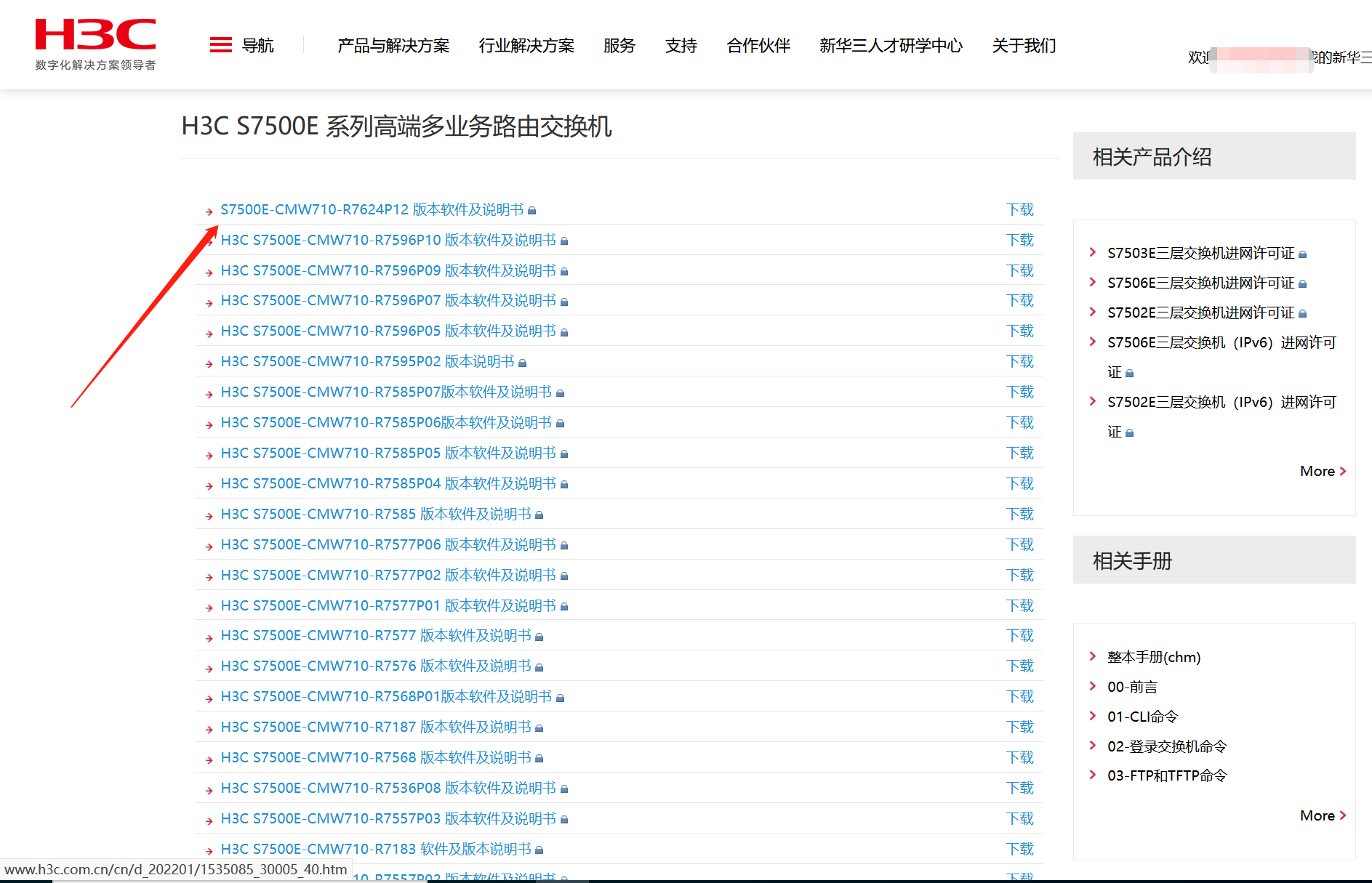The image size is (1372, 883).
Task: Open H3C S7500E-CMW710-R7596P09 release link
Action: [388, 271]
